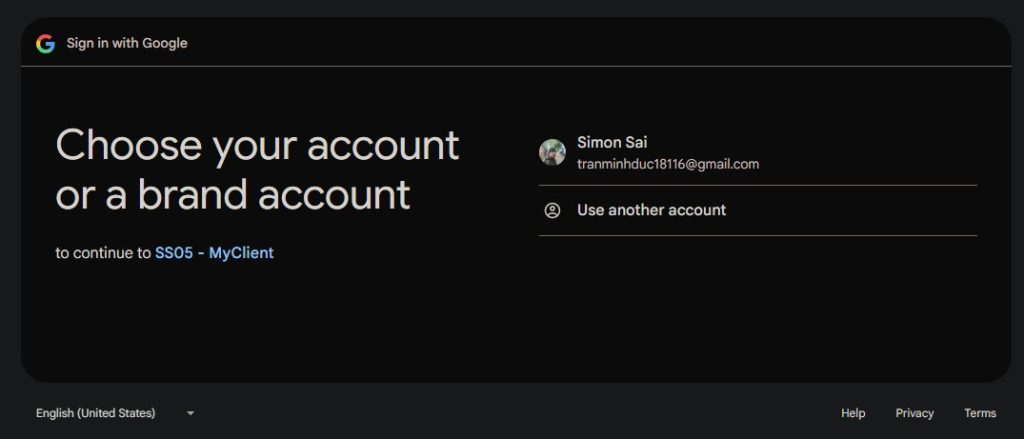Click the Sign in with Google title
Image resolution: width=1024 pixels, height=439 pixels.
coord(127,43)
